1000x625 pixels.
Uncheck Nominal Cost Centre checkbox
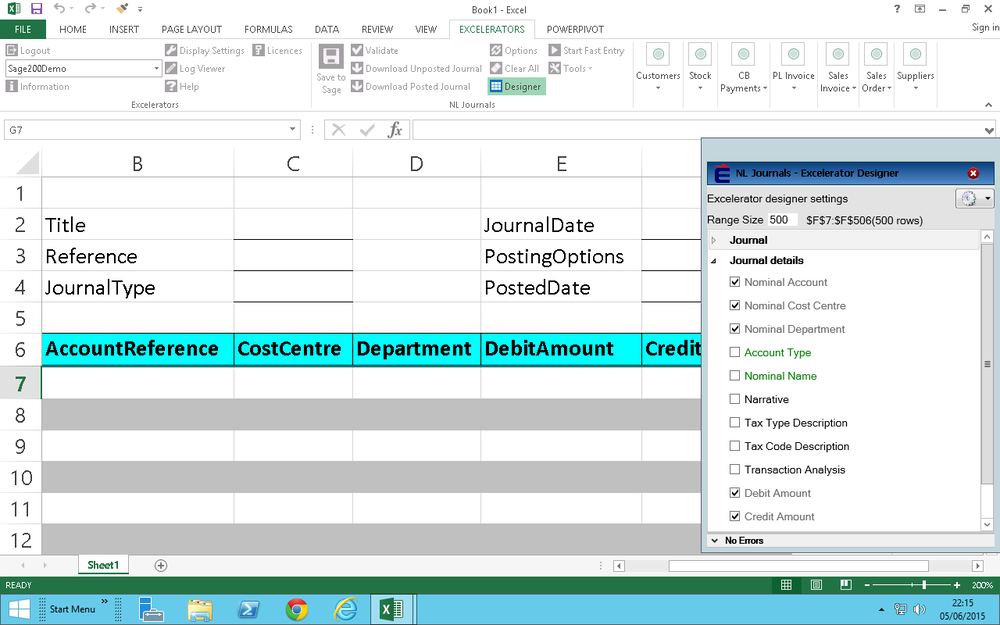pyautogui.click(x=735, y=305)
